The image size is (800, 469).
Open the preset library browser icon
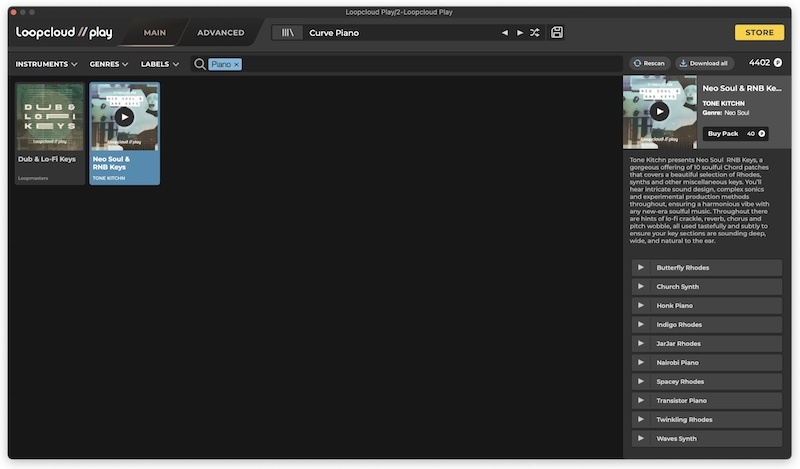[x=288, y=33]
